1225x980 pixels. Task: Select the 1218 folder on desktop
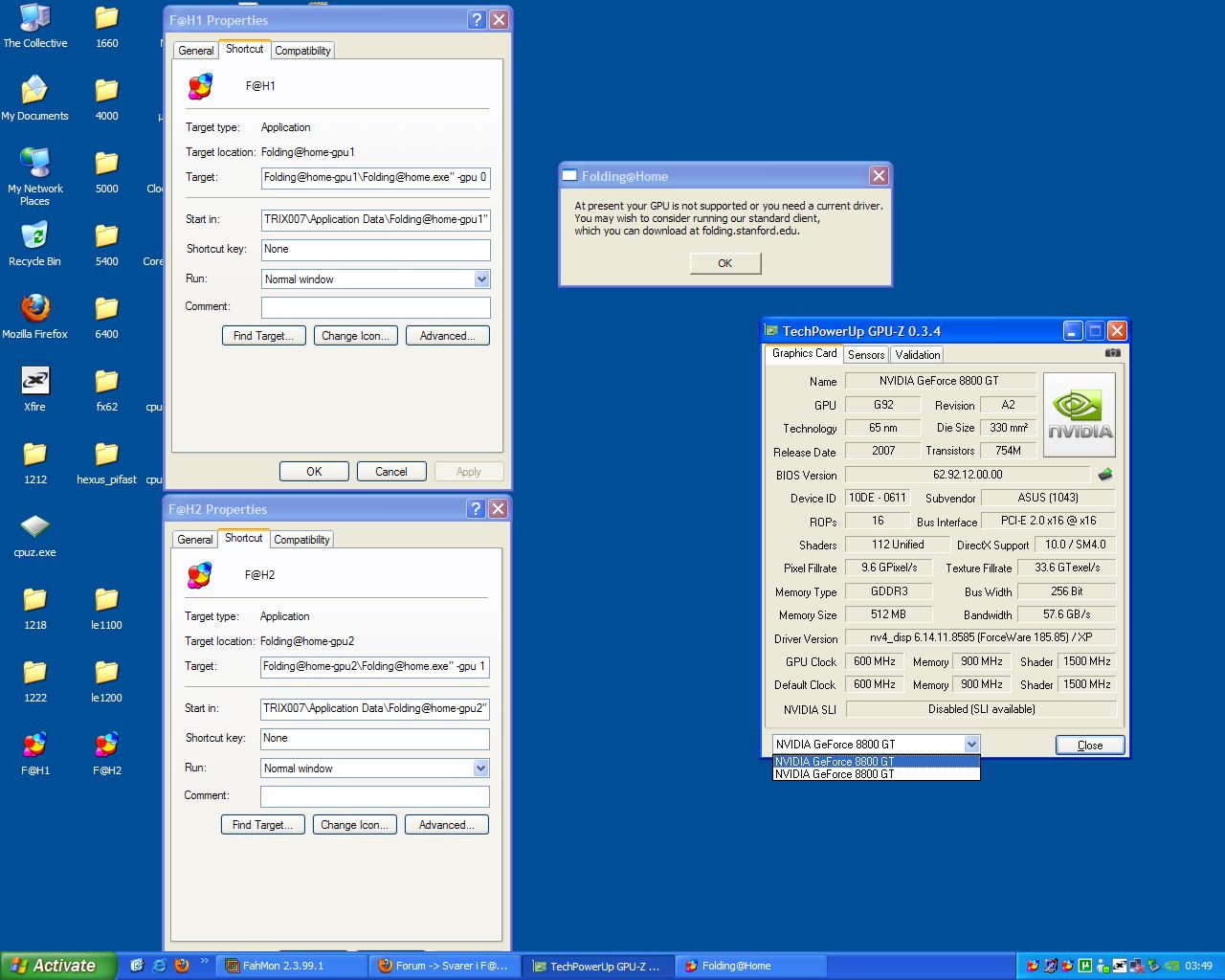(x=35, y=608)
